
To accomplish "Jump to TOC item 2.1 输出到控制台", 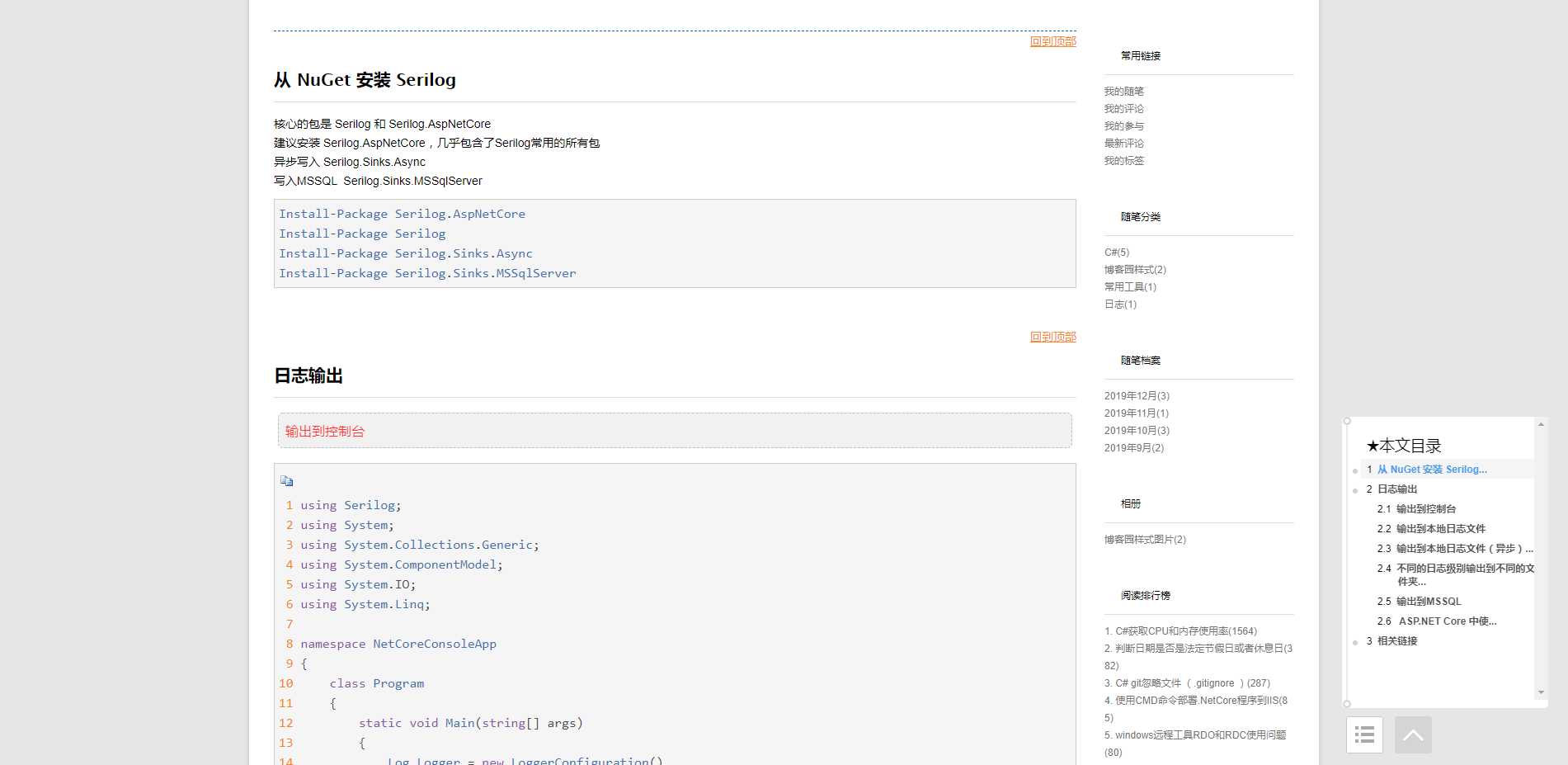I will pos(1426,509).
